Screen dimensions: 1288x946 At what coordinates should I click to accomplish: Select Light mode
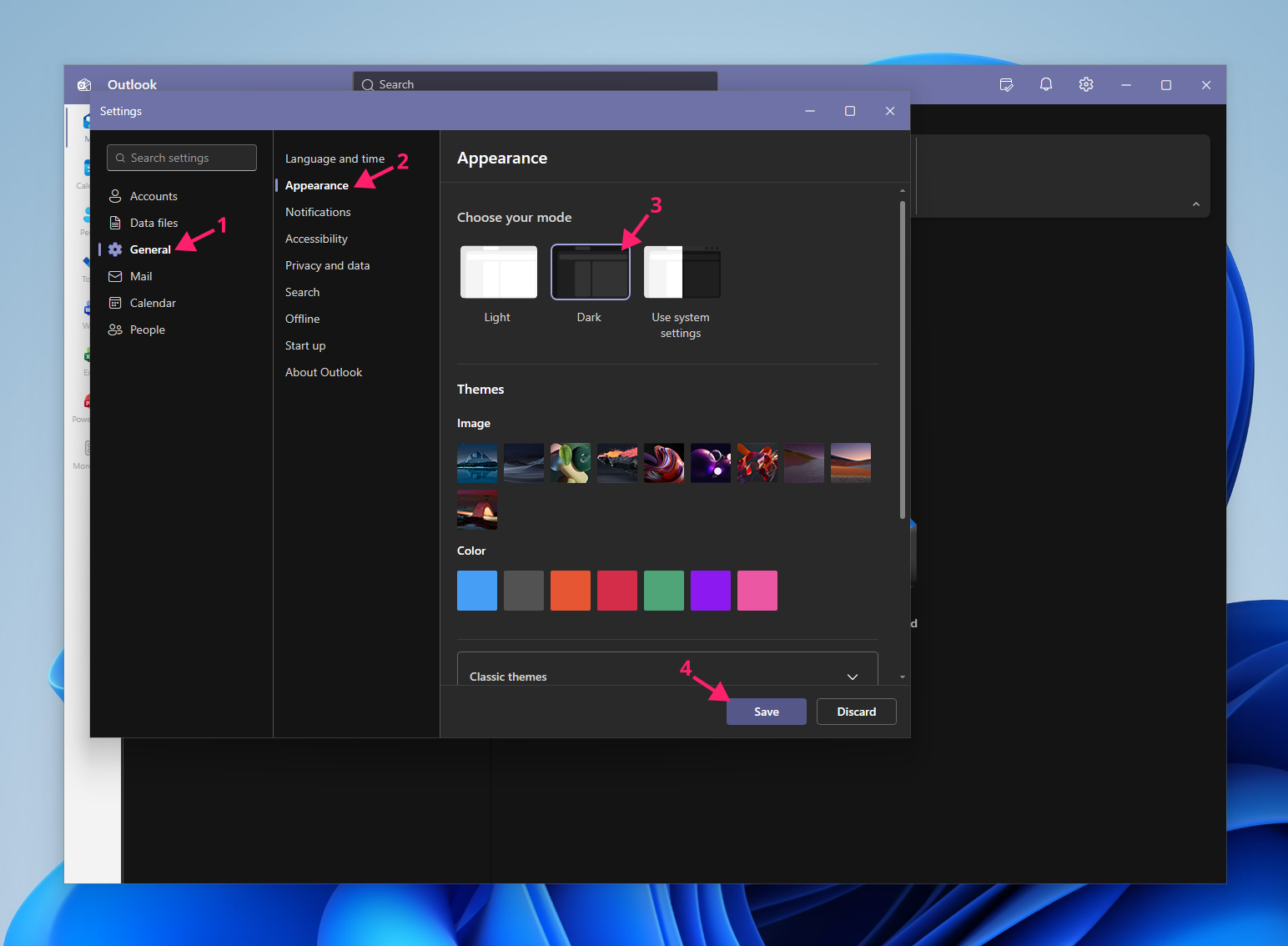coord(499,272)
